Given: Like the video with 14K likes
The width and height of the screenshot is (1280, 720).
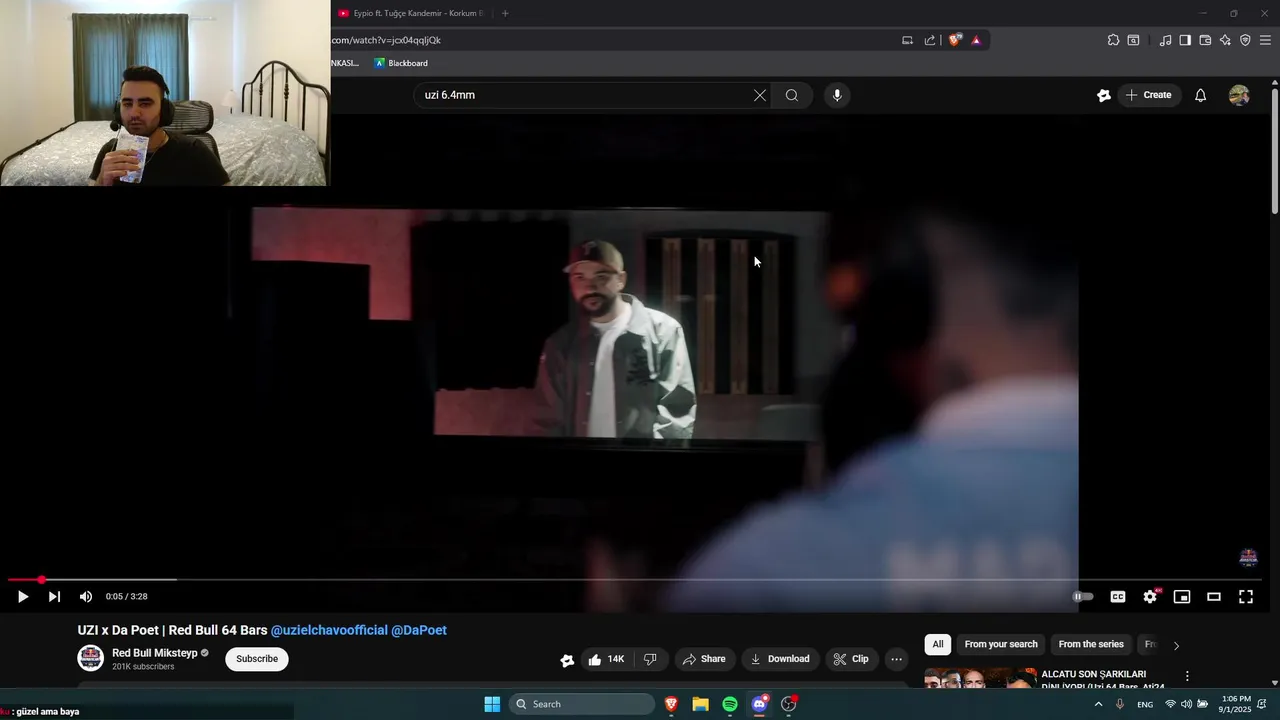Looking at the screenshot, I should [606, 659].
